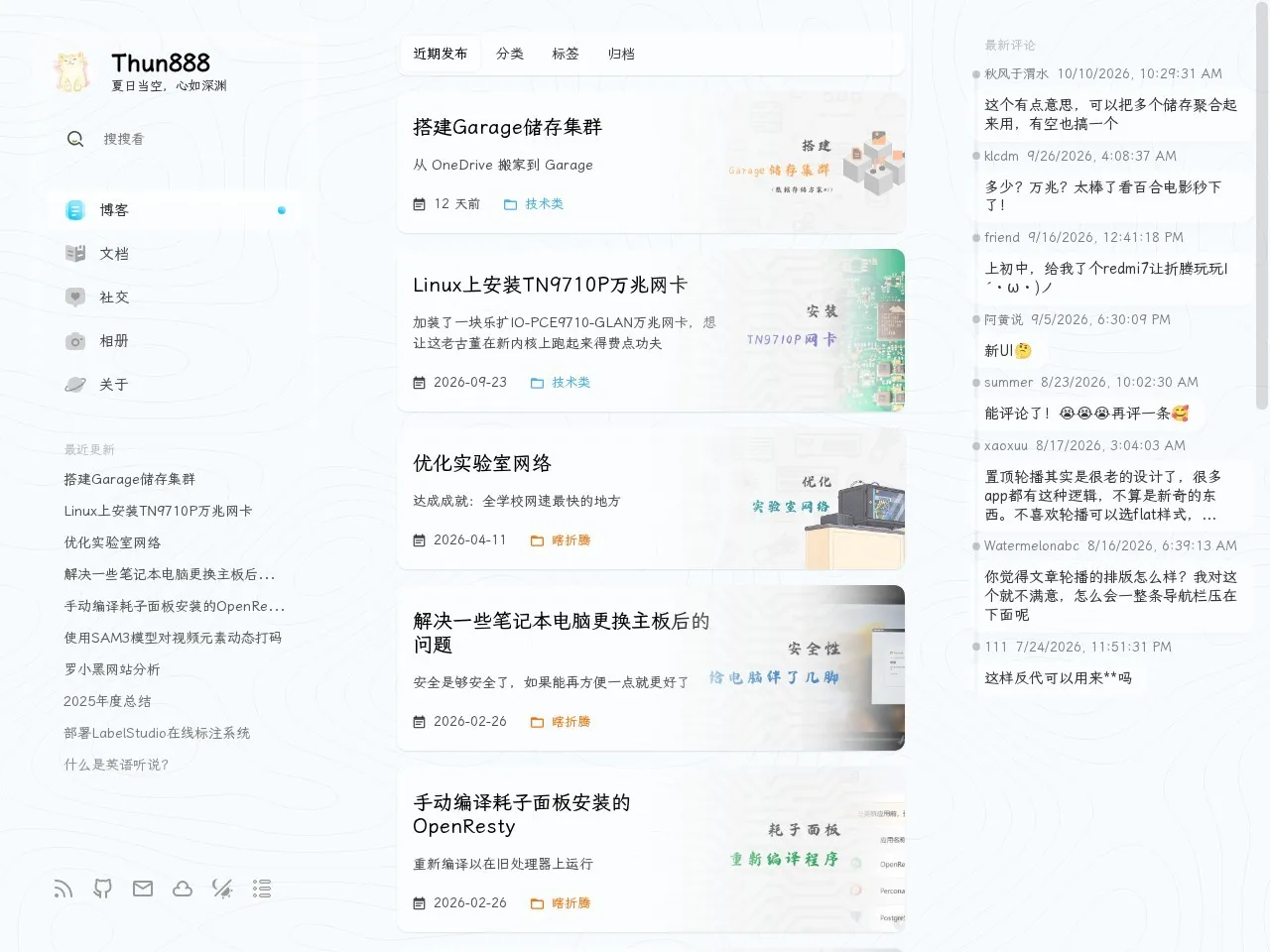Screen dimensions: 1270x952
Task: Click the 博客 blog icon
Action: 75,210
